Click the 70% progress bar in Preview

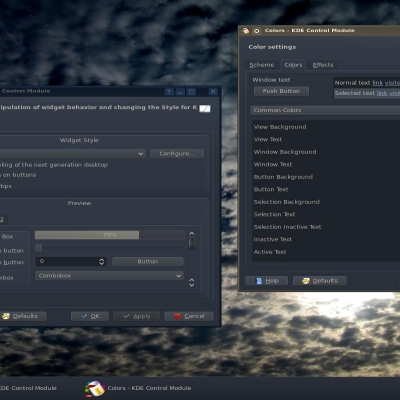click(110, 235)
